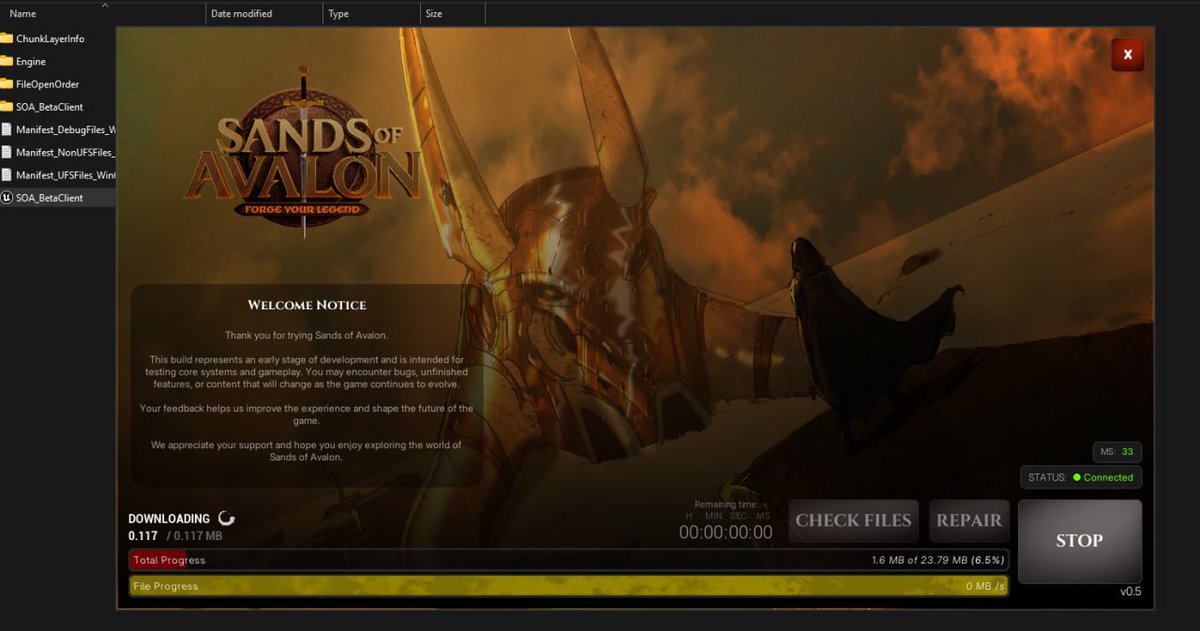
Task: Click the v0.5 version label
Action: [1130, 592]
